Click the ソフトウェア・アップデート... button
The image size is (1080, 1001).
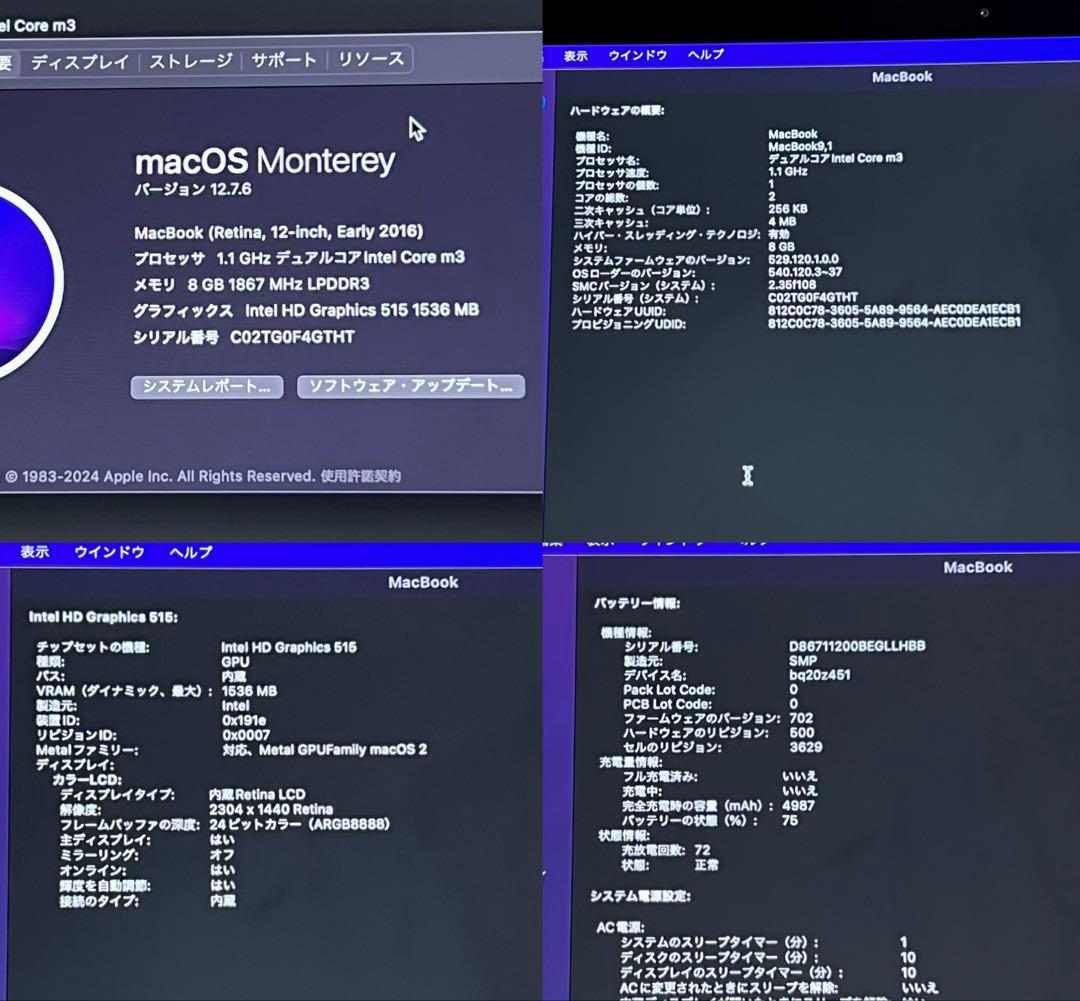click(x=411, y=386)
